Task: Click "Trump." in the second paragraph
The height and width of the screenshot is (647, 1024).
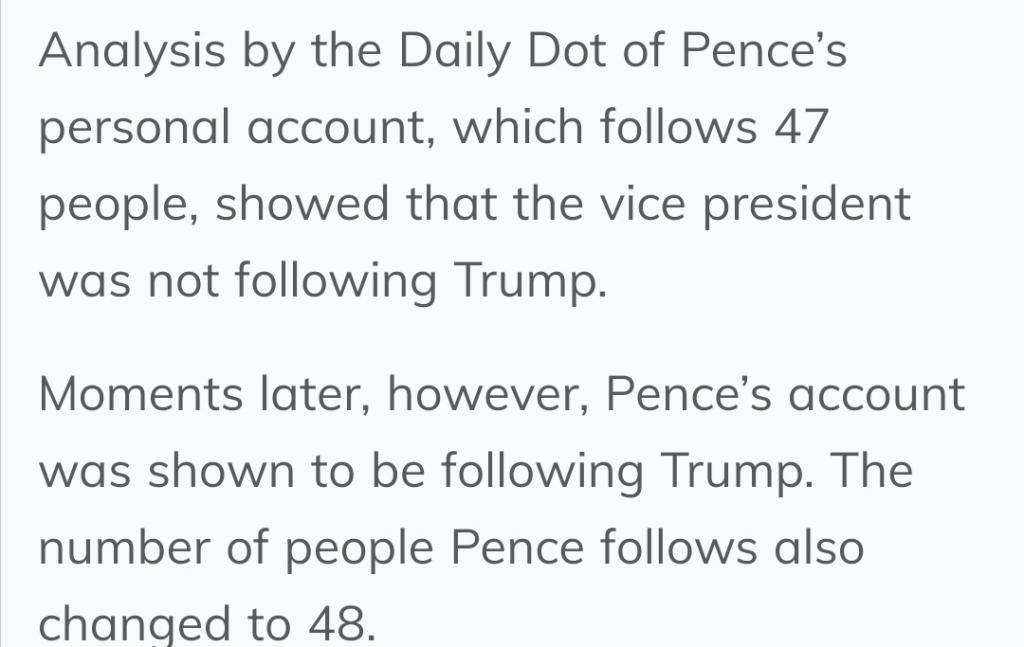Action: click(x=730, y=471)
